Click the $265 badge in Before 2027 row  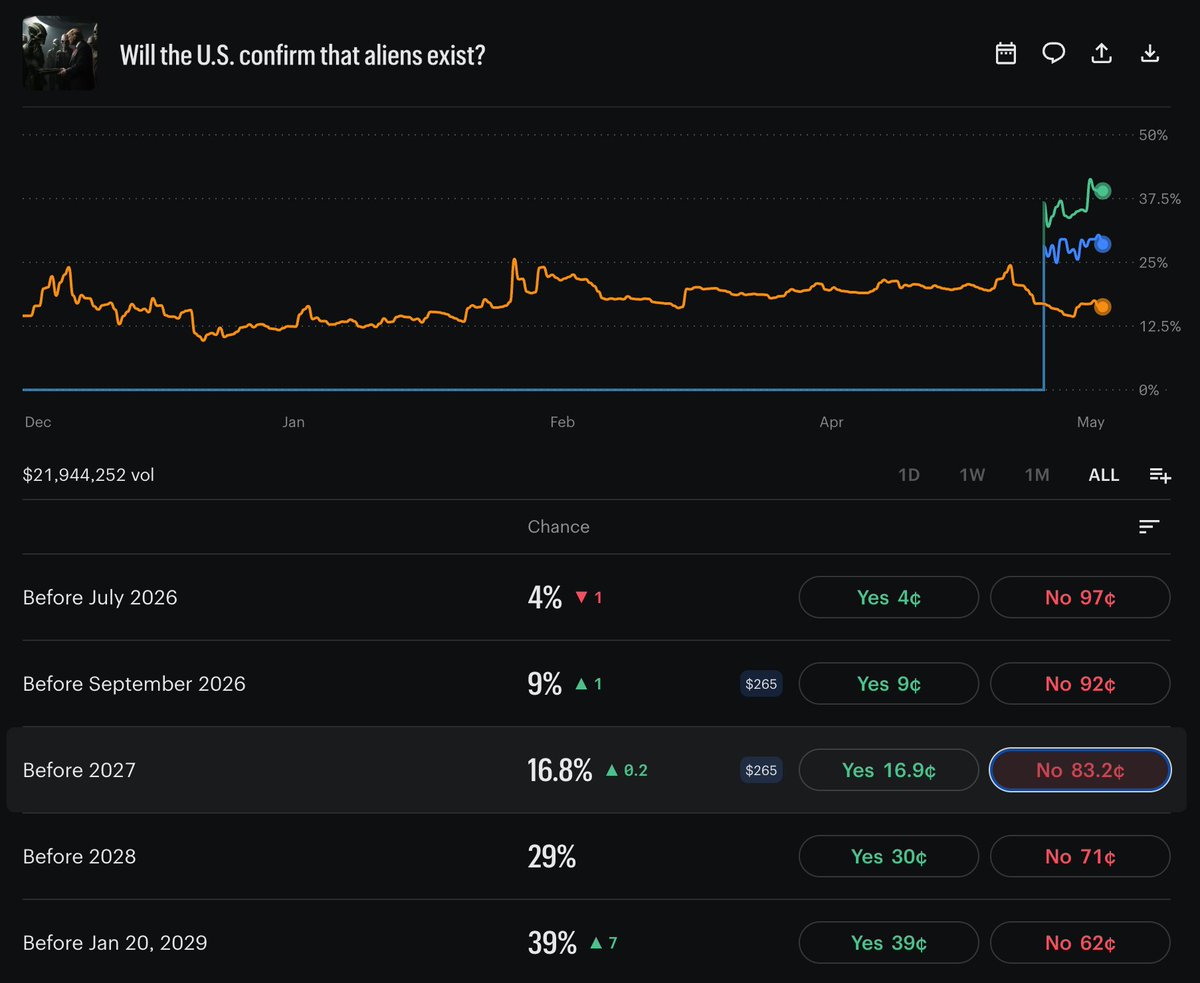tap(760, 770)
